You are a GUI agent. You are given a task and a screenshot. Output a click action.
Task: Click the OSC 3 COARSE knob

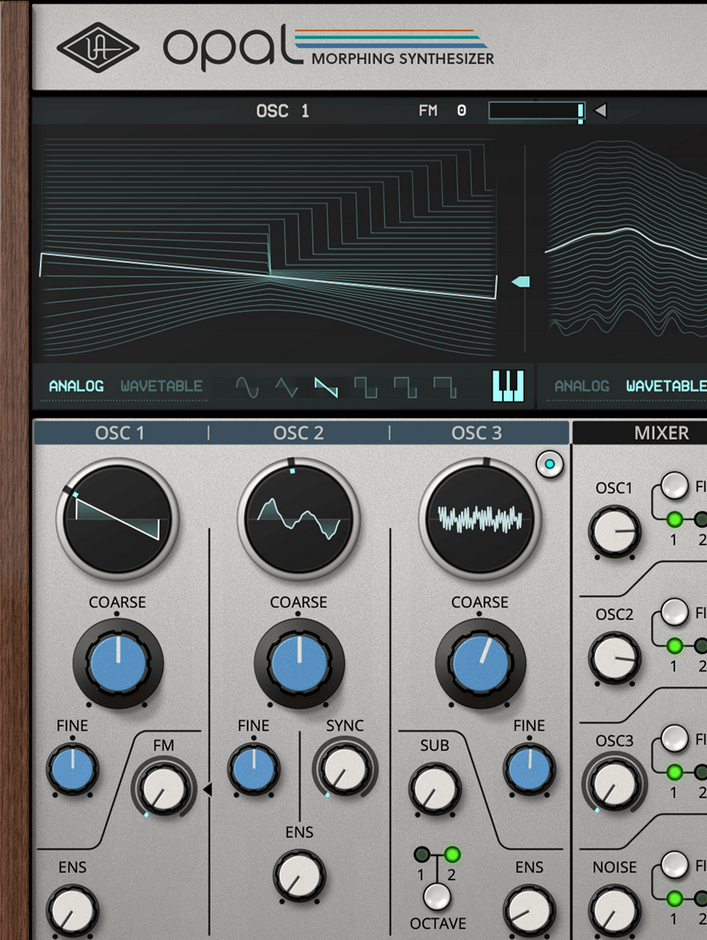pyautogui.click(x=480, y=664)
